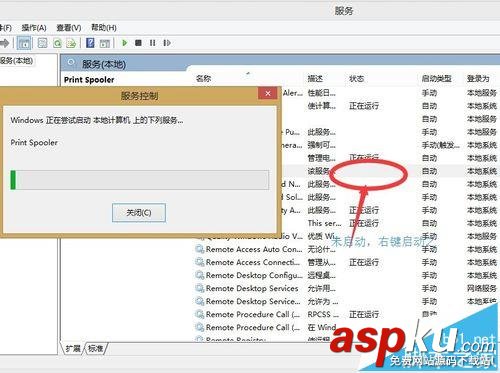
Task: Open the 查看(V) menu
Action: pyautogui.click(x=69, y=28)
